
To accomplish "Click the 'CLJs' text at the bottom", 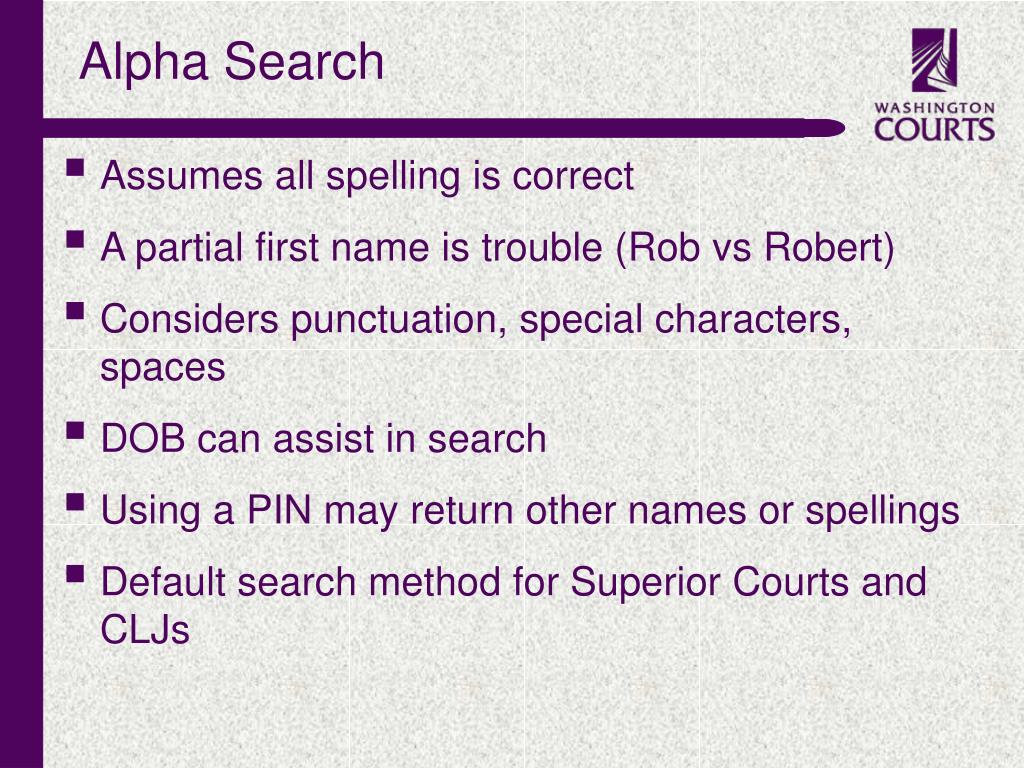I will tap(145, 630).
